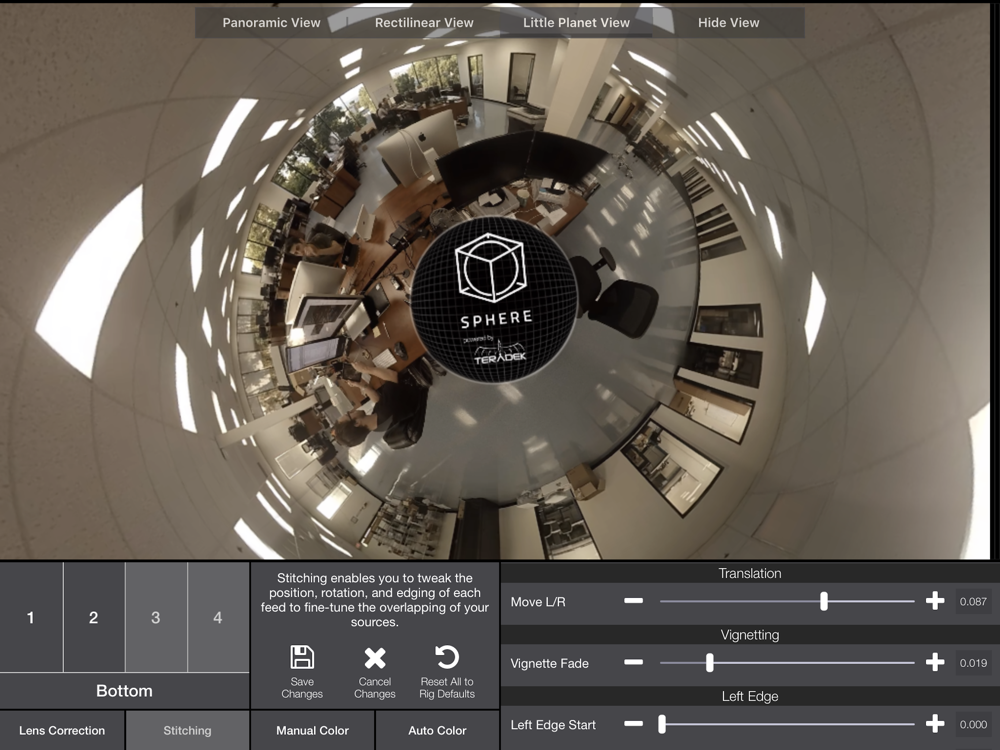Viewport: 1000px width, 750px height.
Task: Save Changes using floppy disk icon
Action: click(302, 657)
